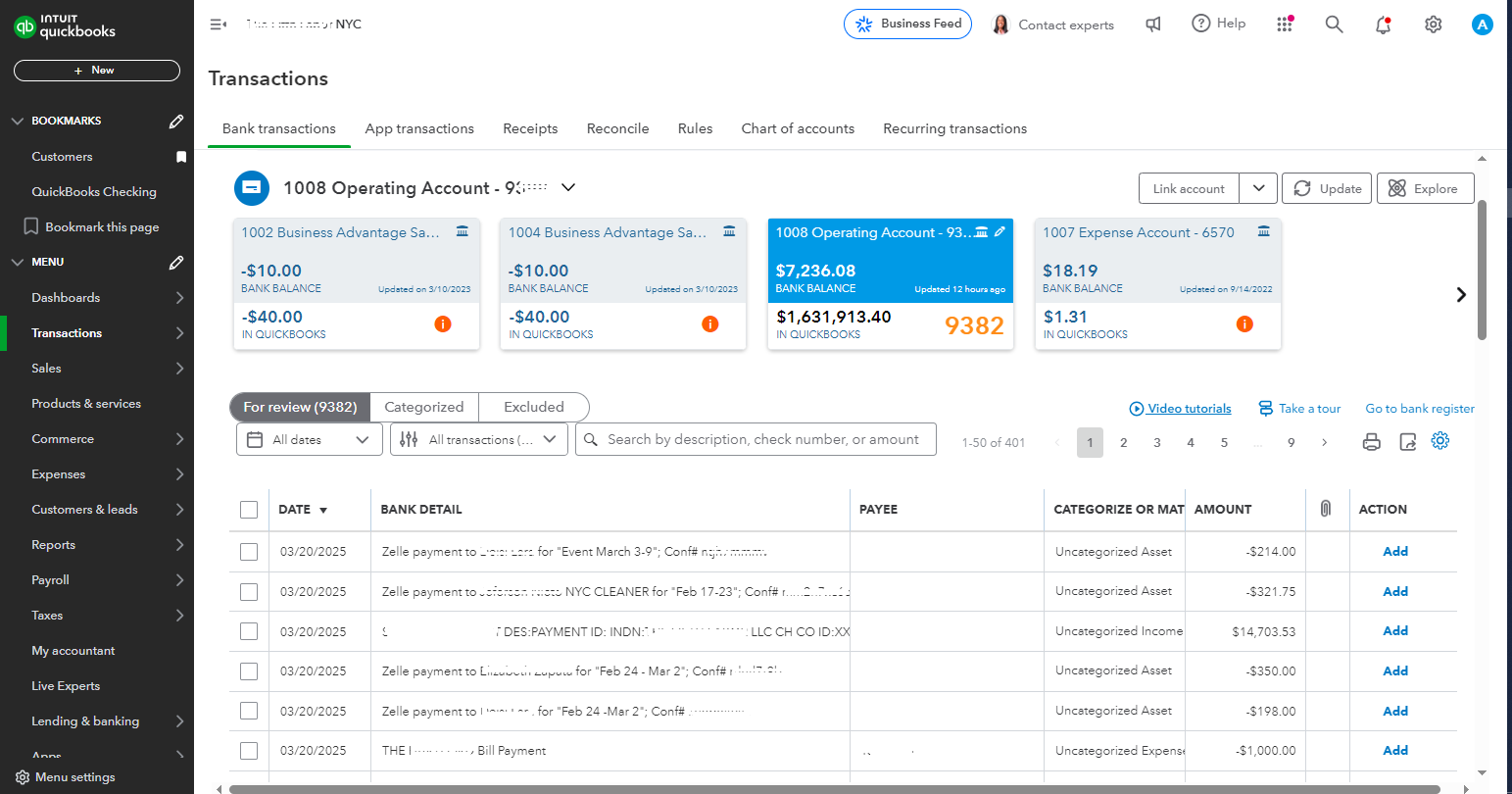The image size is (1512, 794).
Task: Show Excluded transactions
Action: [x=534, y=407]
